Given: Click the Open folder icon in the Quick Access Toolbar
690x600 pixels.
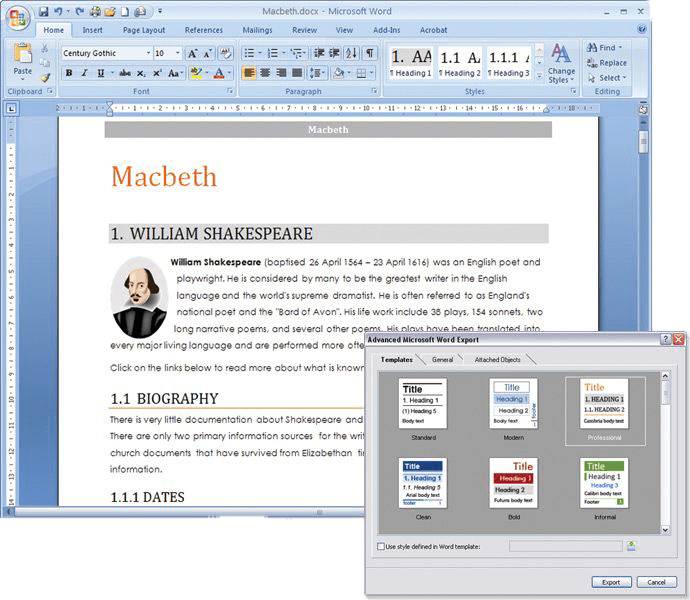Looking at the screenshot, I should pyautogui.click(x=110, y=11).
